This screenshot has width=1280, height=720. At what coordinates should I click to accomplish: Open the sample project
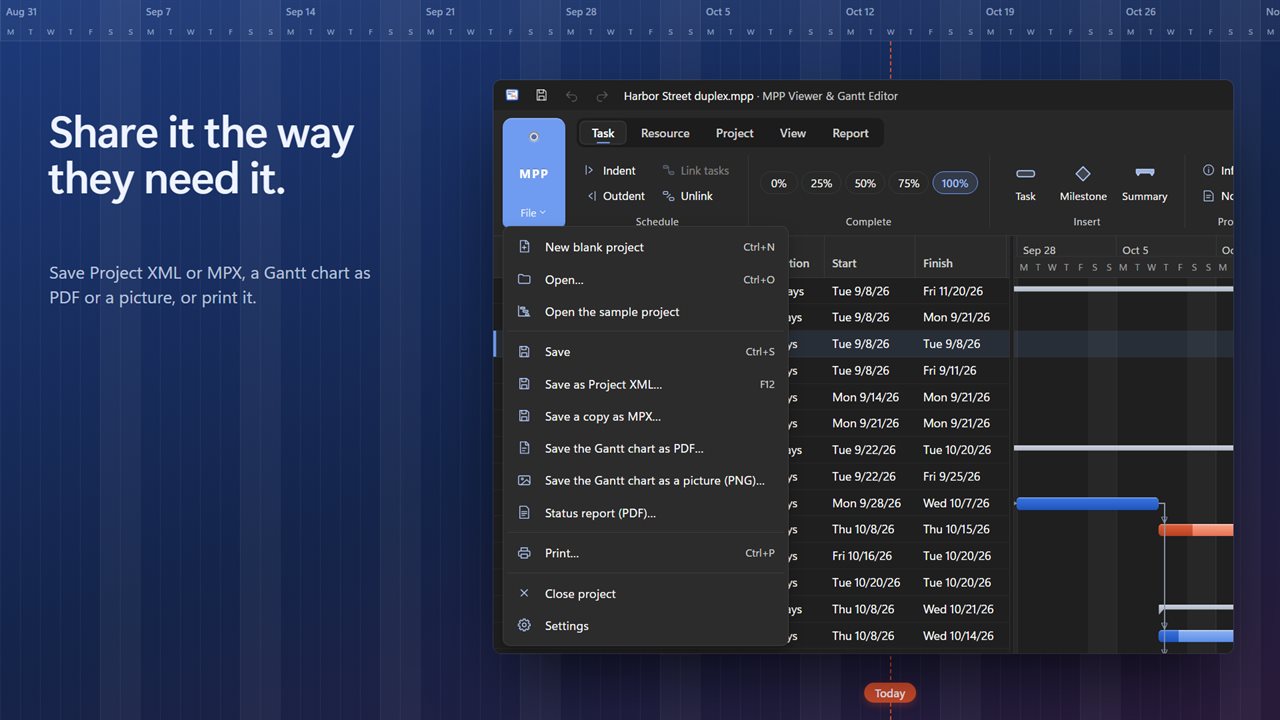click(645, 312)
